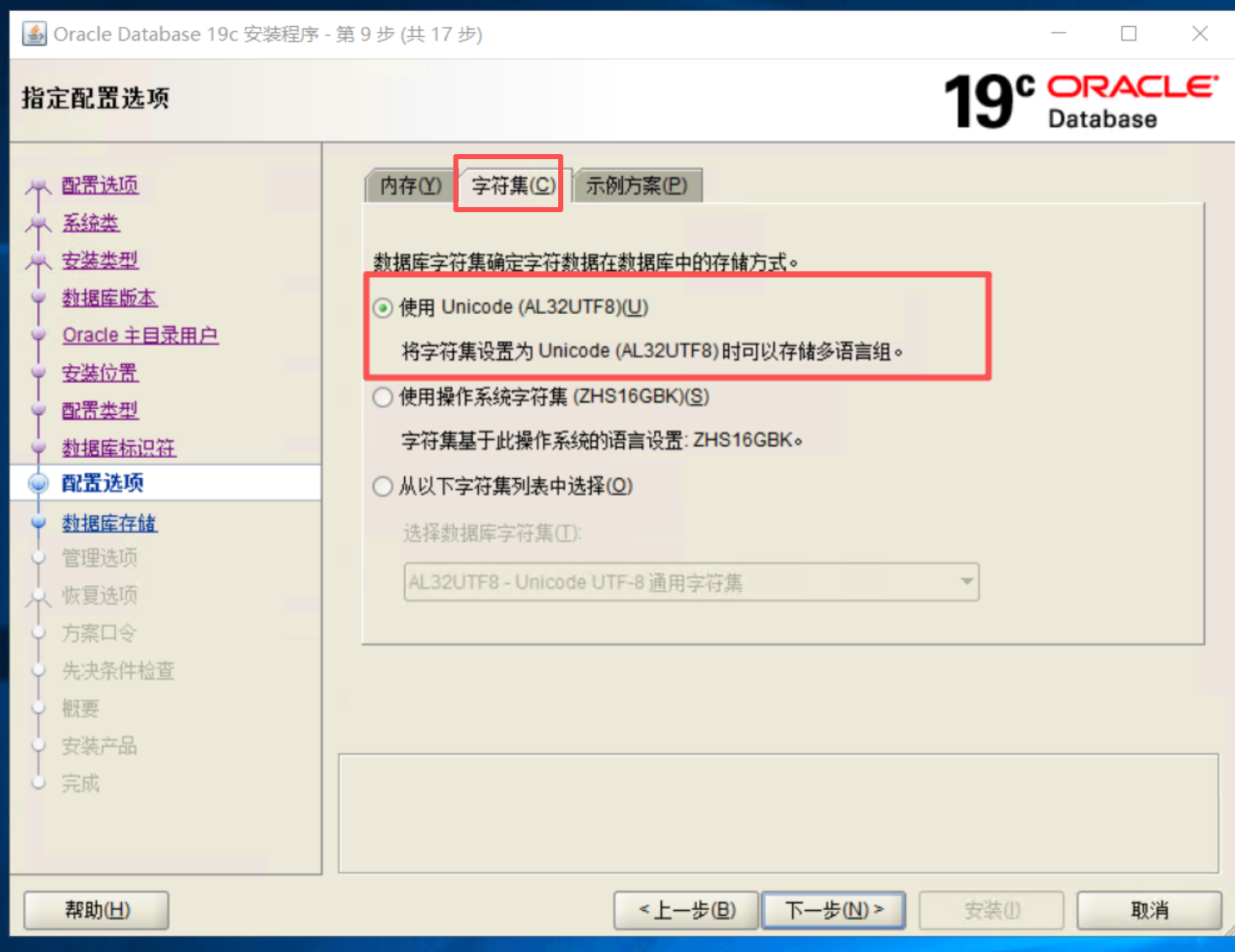
Task: Click the greyed 先决条件检查 step
Action: (x=118, y=671)
